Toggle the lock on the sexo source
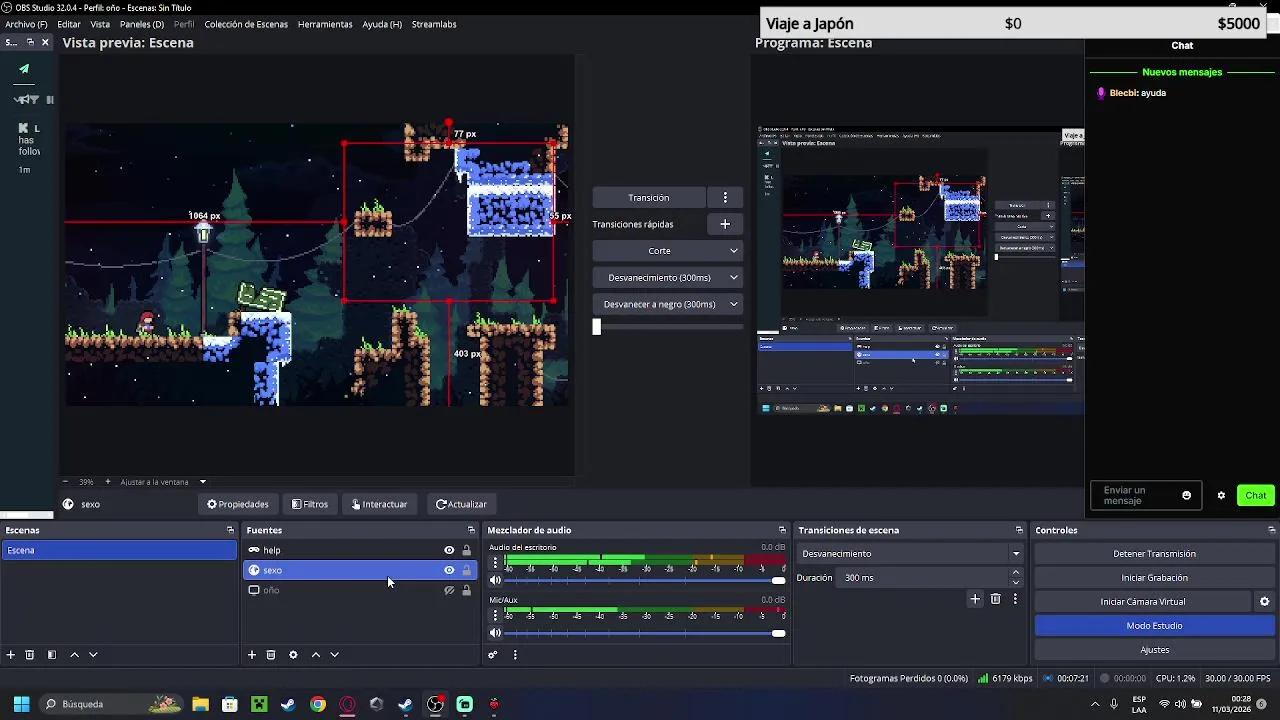Viewport: 1280px width, 720px height. click(466, 570)
